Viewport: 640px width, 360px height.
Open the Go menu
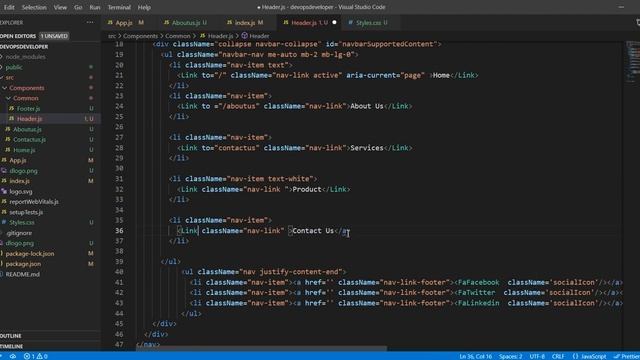click(78, 7)
